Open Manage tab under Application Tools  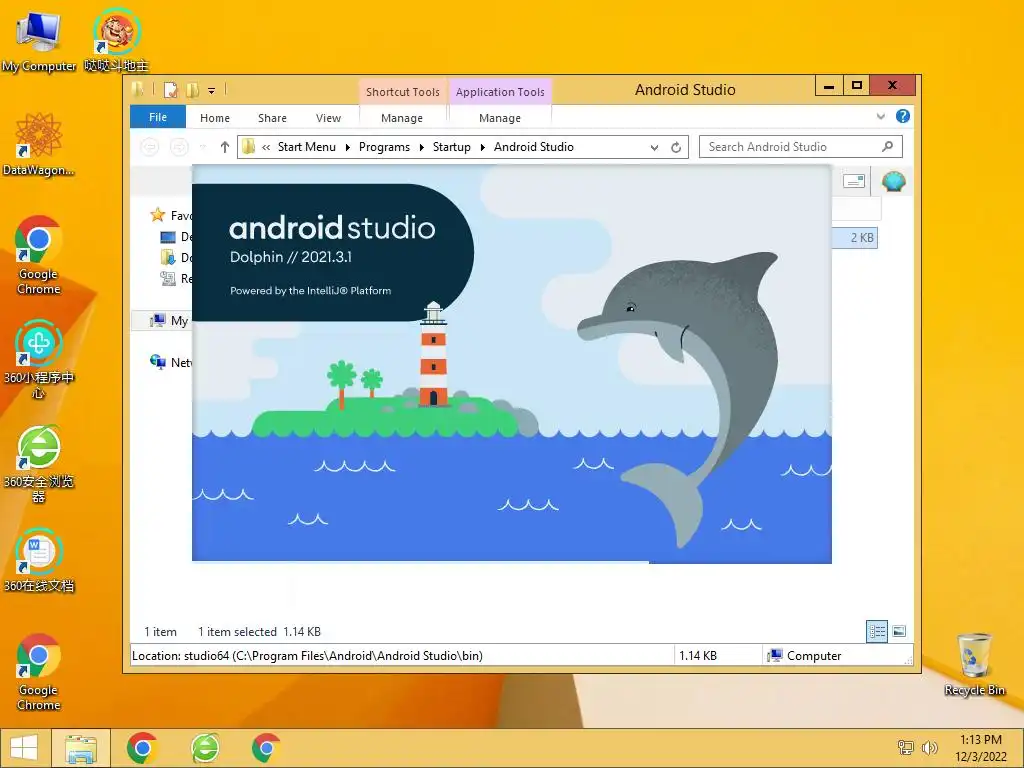point(500,118)
